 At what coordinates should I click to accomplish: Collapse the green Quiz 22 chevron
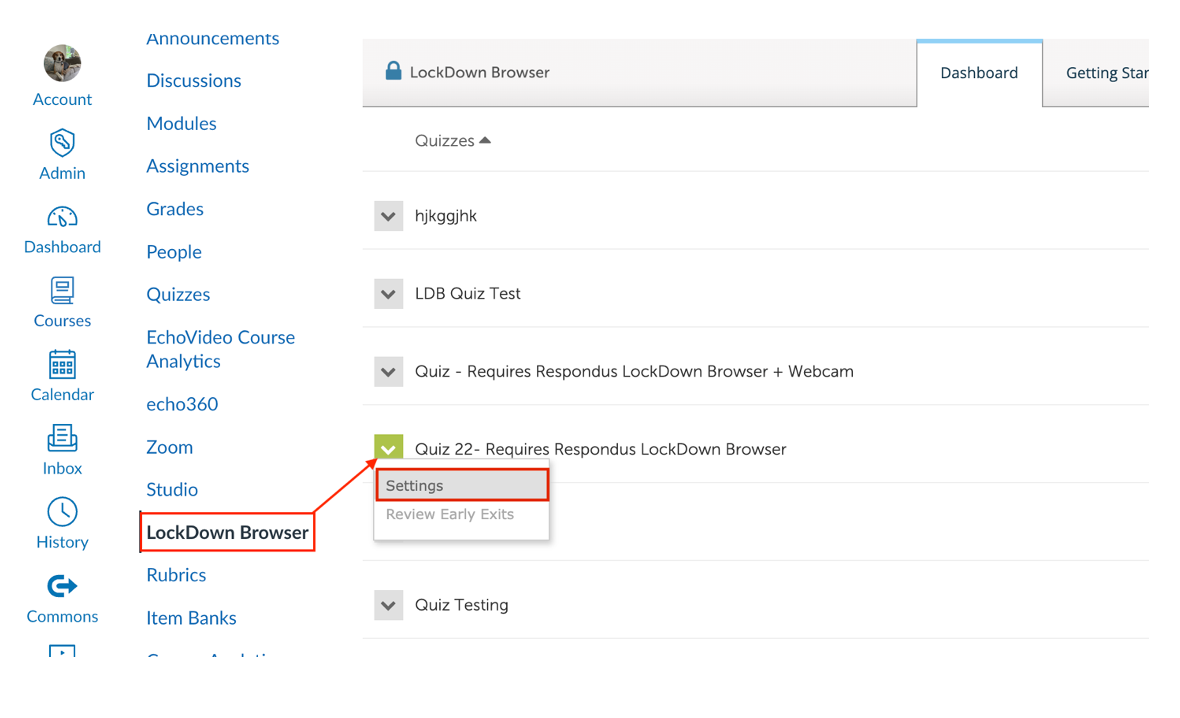(388, 449)
